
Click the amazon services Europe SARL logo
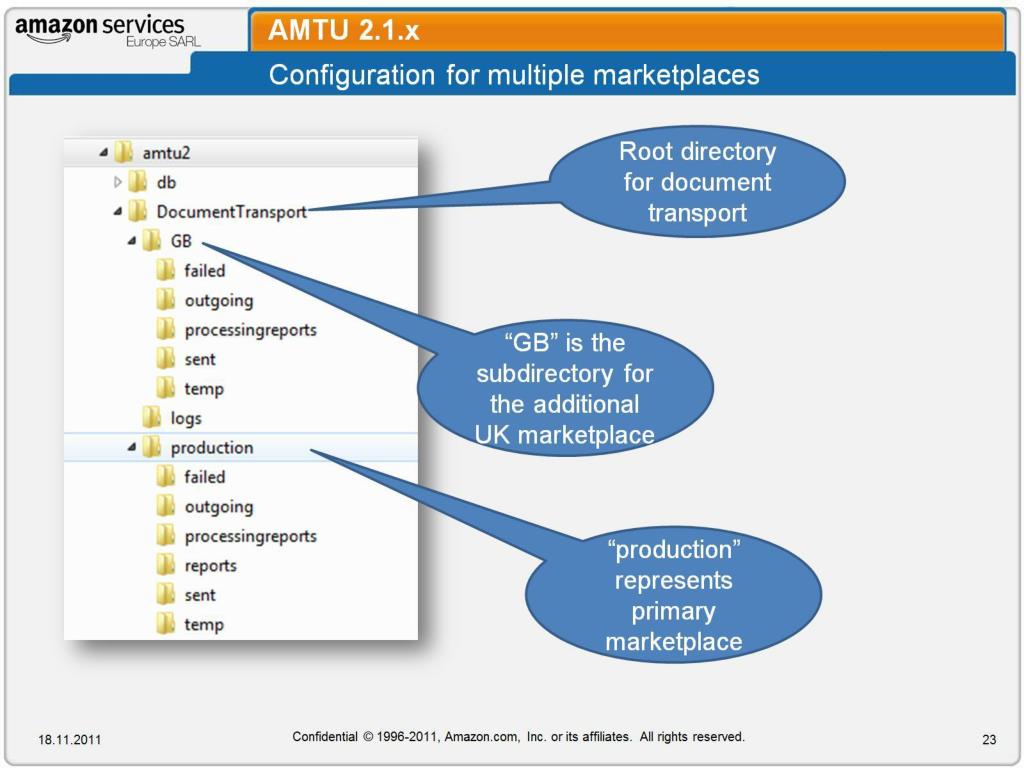point(108,31)
